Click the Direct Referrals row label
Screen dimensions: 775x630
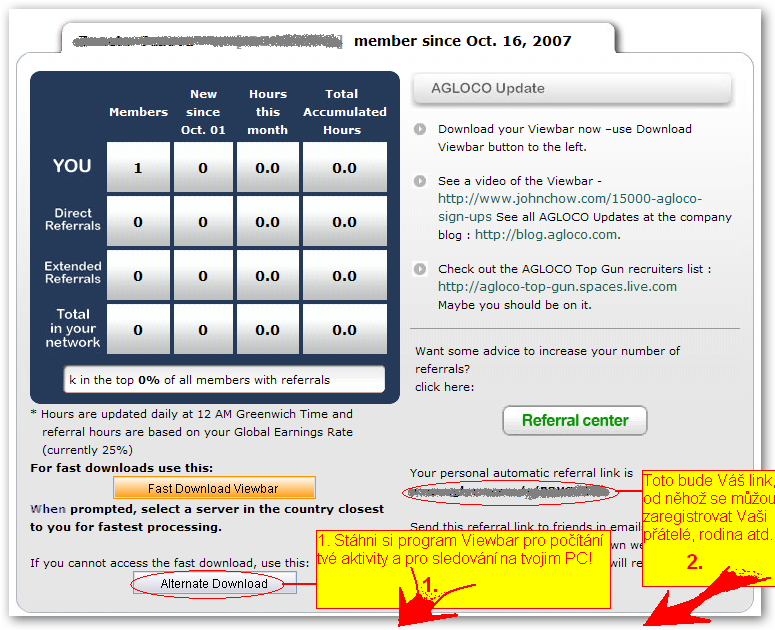73,219
